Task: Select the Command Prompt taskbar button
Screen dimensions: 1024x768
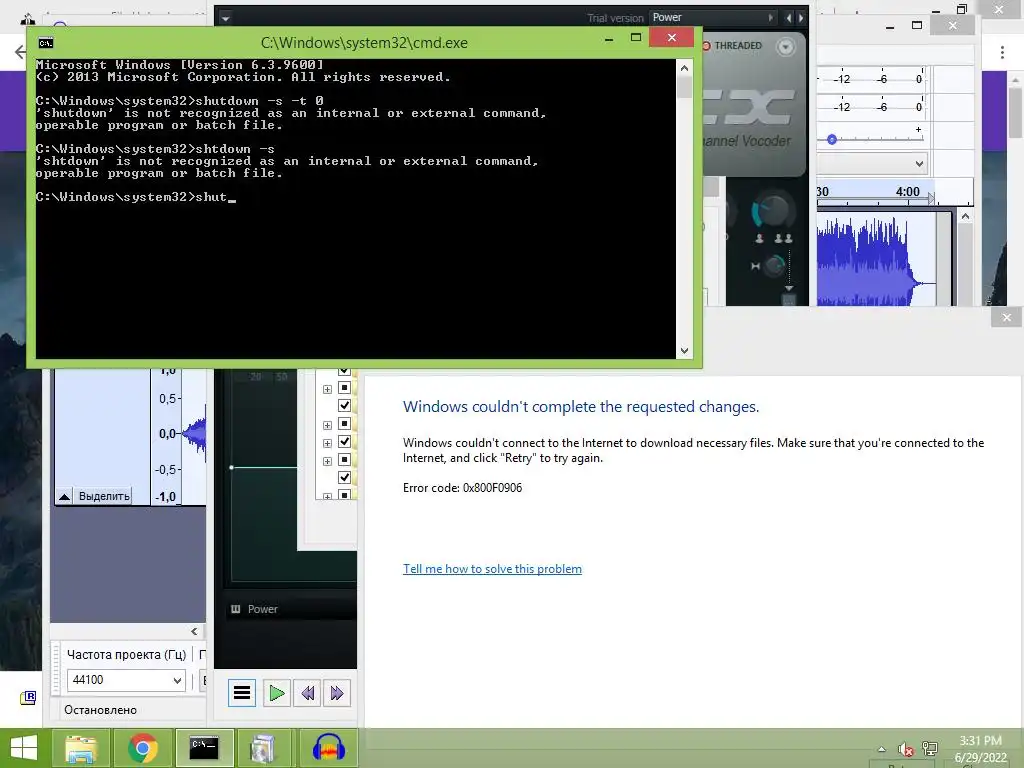Action: click(204, 748)
